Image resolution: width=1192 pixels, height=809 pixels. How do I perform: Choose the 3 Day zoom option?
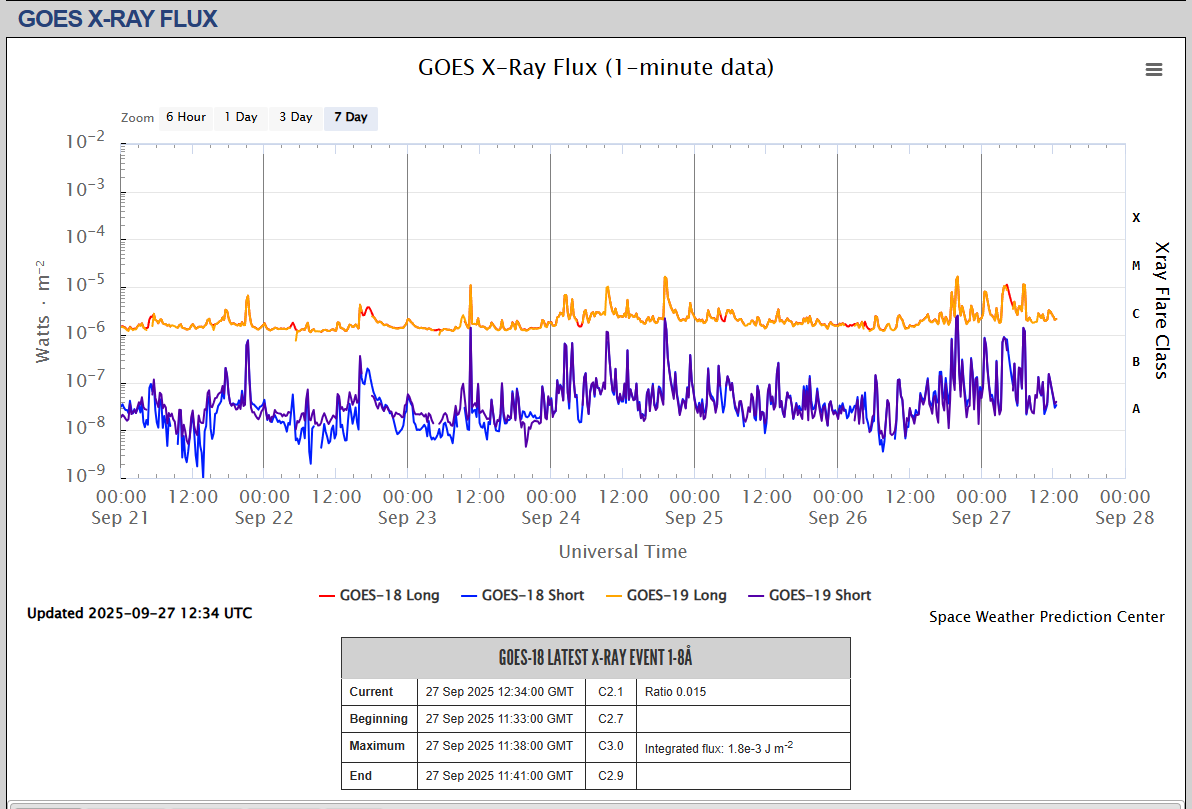pos(295,118)
